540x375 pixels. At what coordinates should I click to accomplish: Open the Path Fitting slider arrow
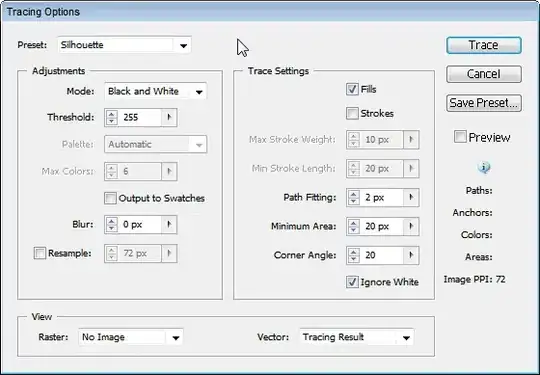(x=411, y=198)
